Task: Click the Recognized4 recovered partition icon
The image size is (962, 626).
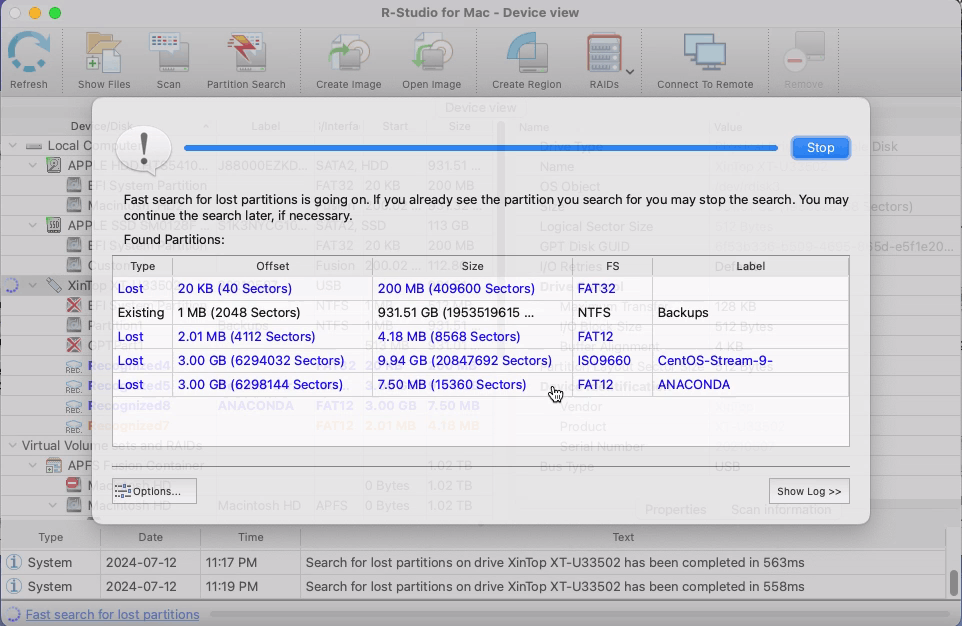Action: pyautogui.click(x=74, y=366)
